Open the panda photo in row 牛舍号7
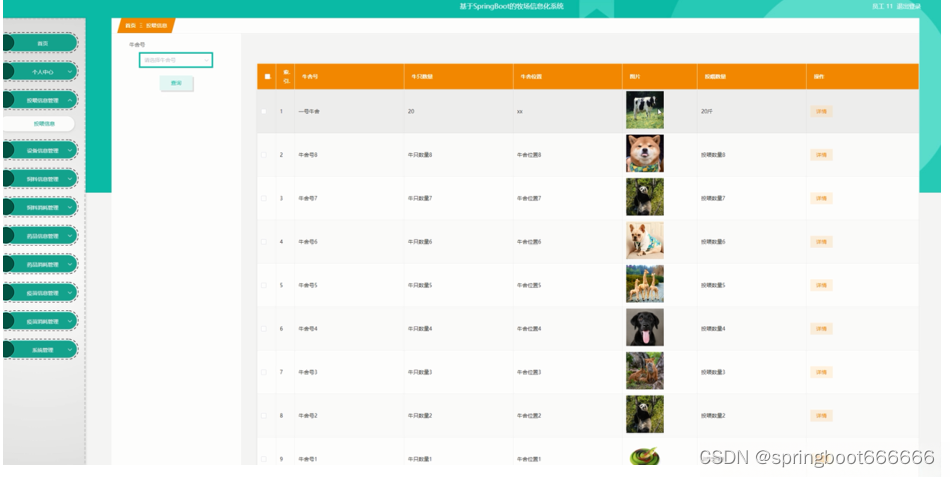The width and height of the screenshot is (950, 477). (645, 197)
